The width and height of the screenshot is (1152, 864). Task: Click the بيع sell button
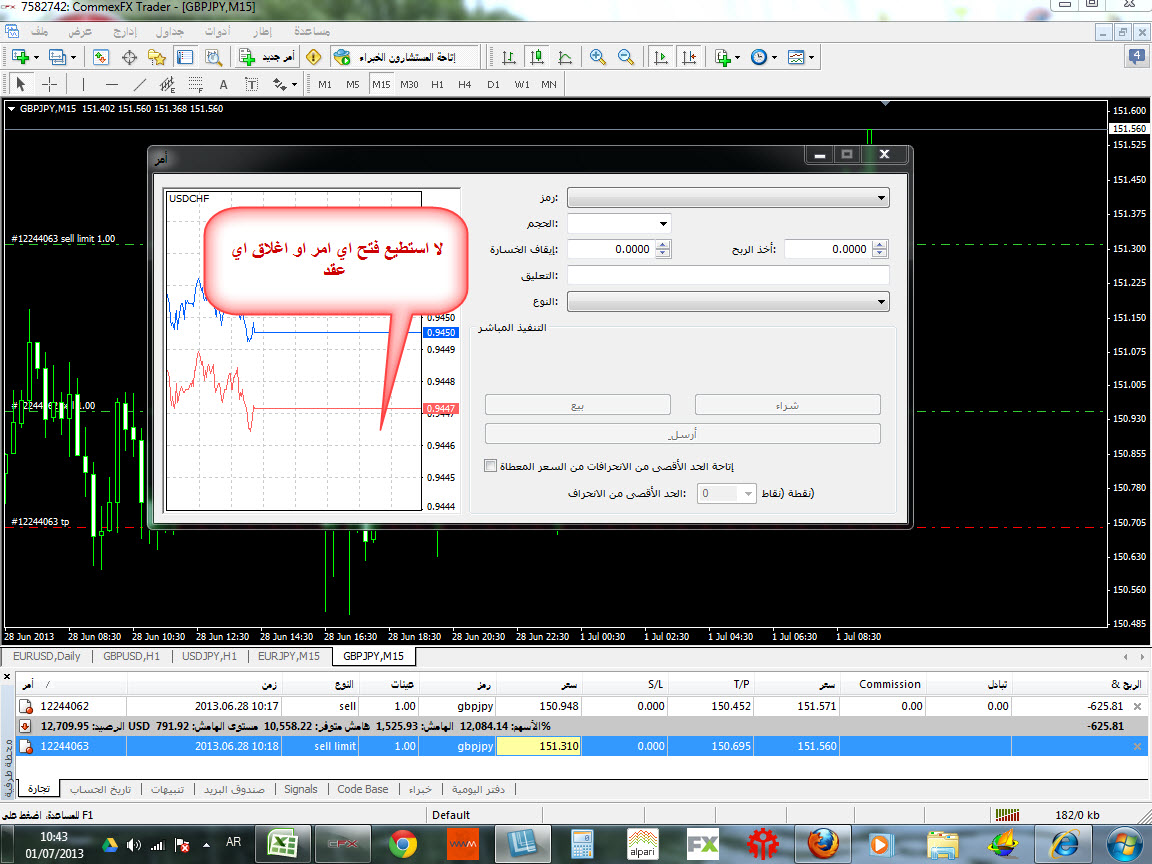tap(577, 405)
